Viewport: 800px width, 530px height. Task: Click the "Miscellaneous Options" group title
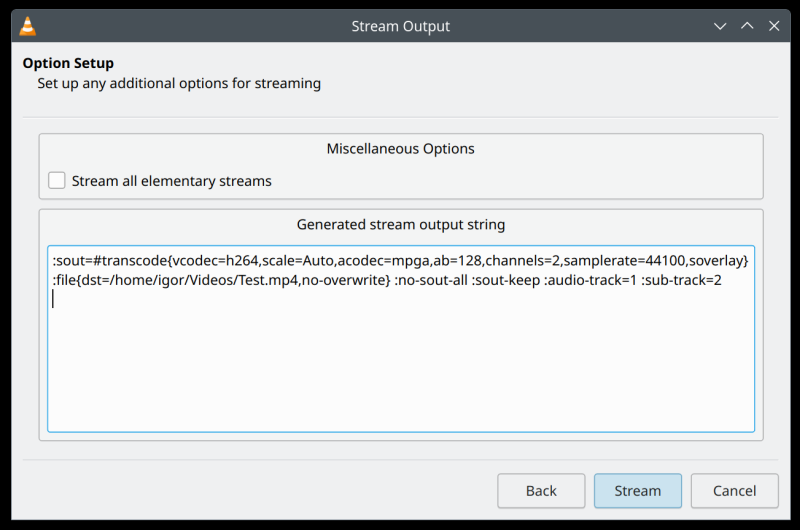point(401,148)
